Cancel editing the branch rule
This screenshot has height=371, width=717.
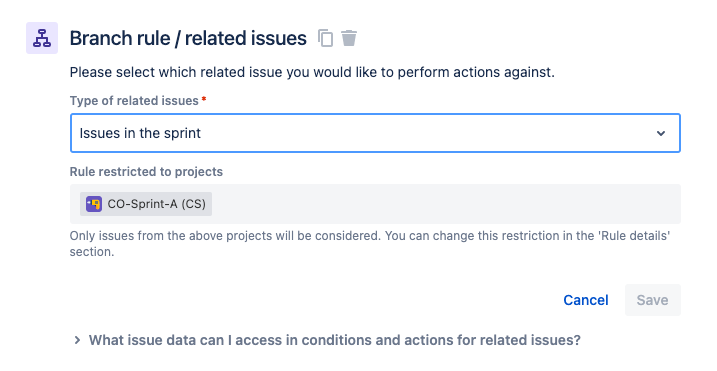point(586,300)
